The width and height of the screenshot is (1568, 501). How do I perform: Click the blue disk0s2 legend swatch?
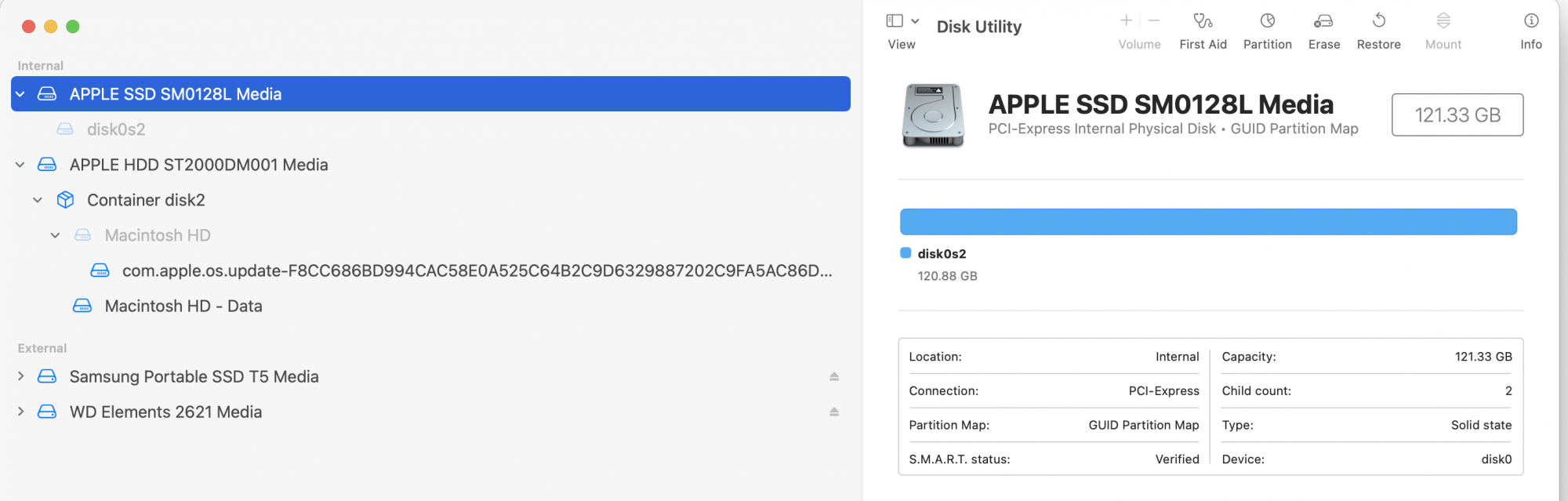click(906, 253)
